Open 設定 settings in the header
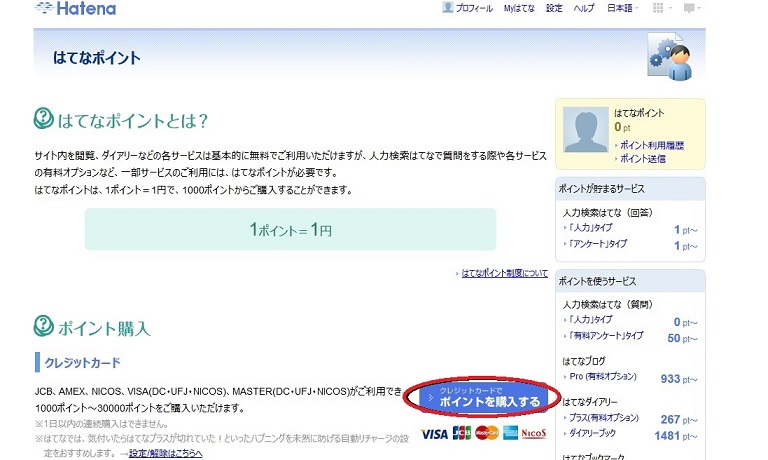The height and width of the screenshot is (460, 768). pos(554,8)
